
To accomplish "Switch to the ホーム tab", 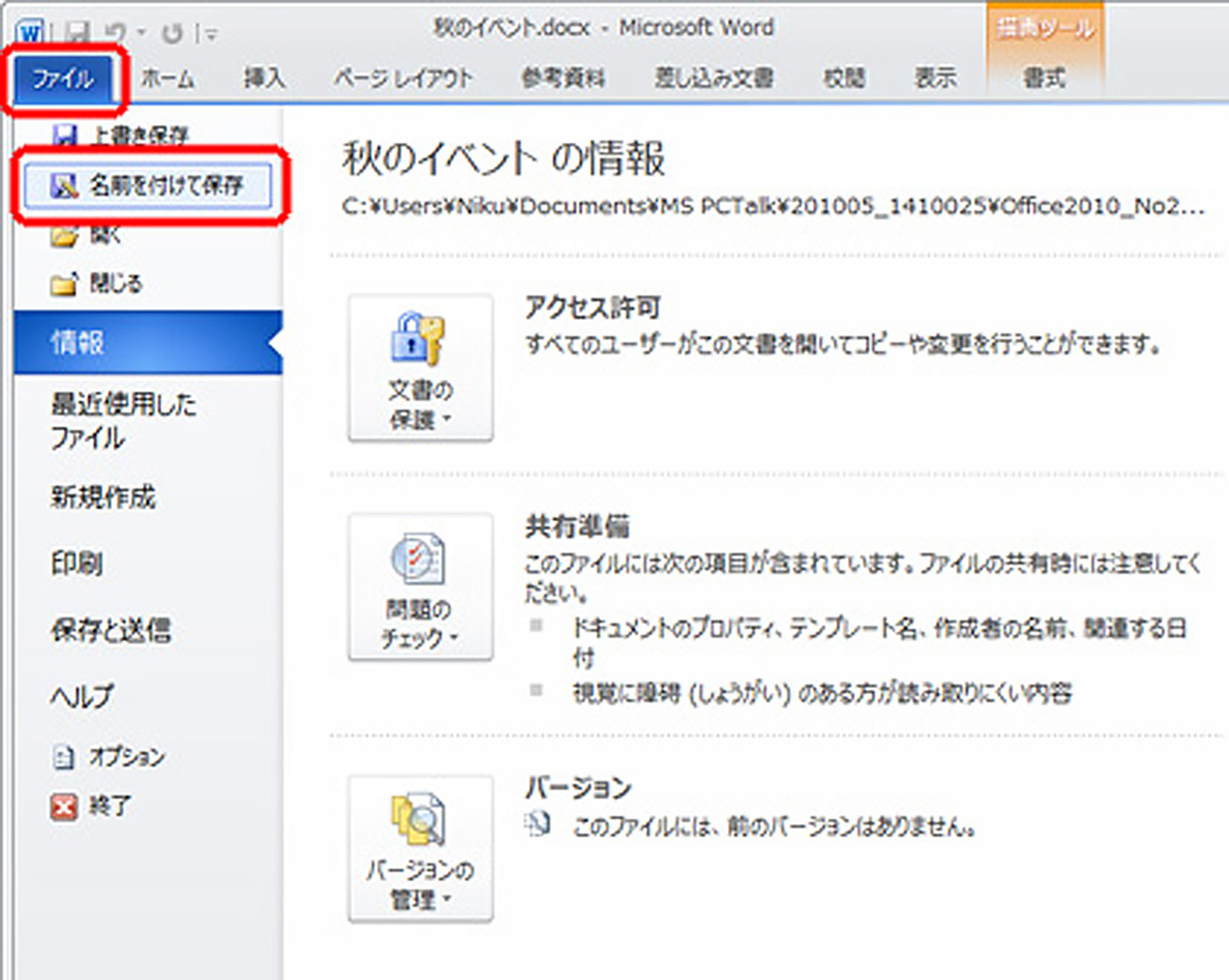I will tap(167, 78).
